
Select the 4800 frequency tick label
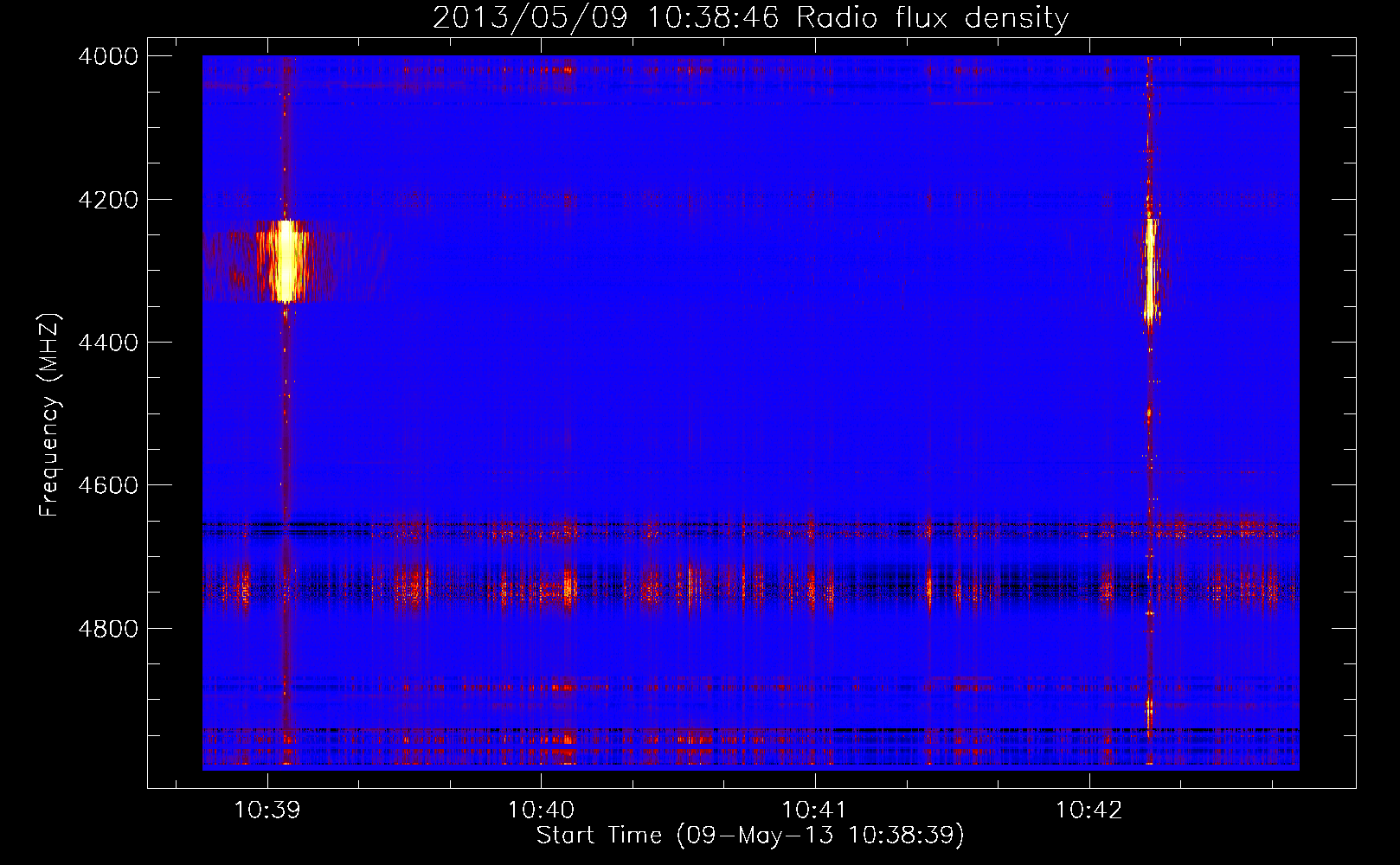[x=108, y=628]
